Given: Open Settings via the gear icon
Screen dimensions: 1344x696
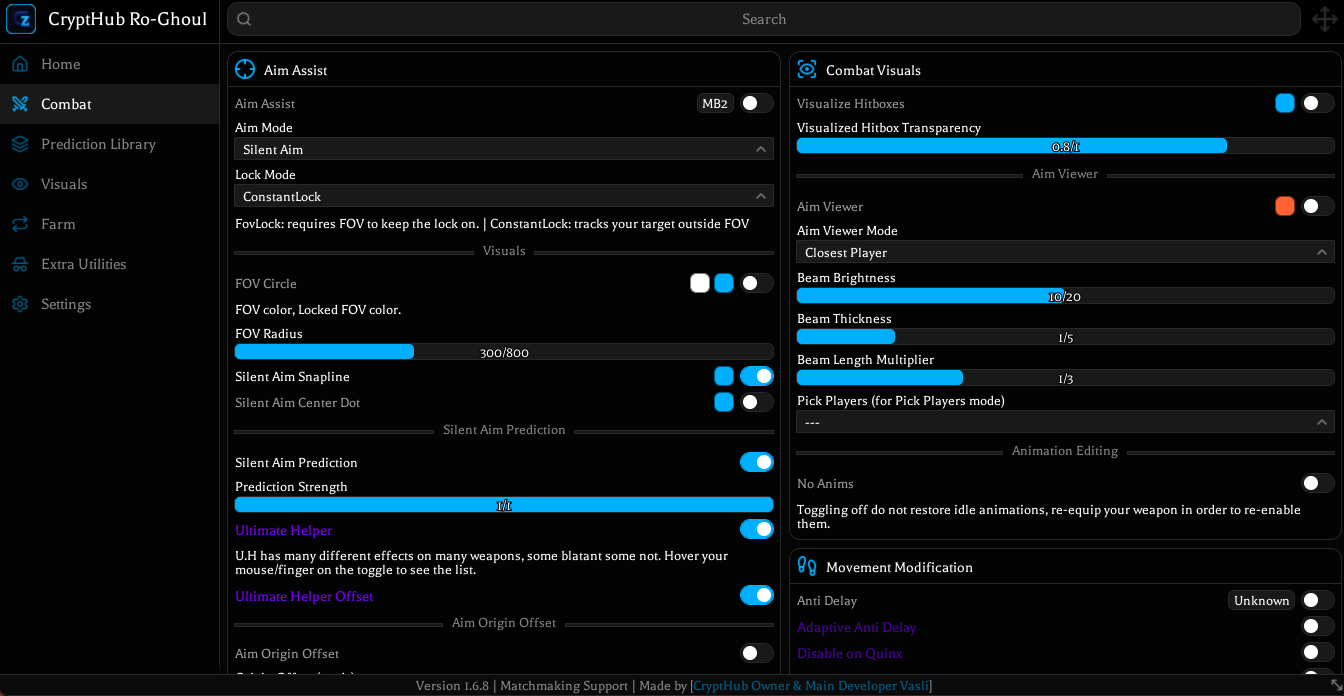Looking at the screenshot, I should click(20, 304).
